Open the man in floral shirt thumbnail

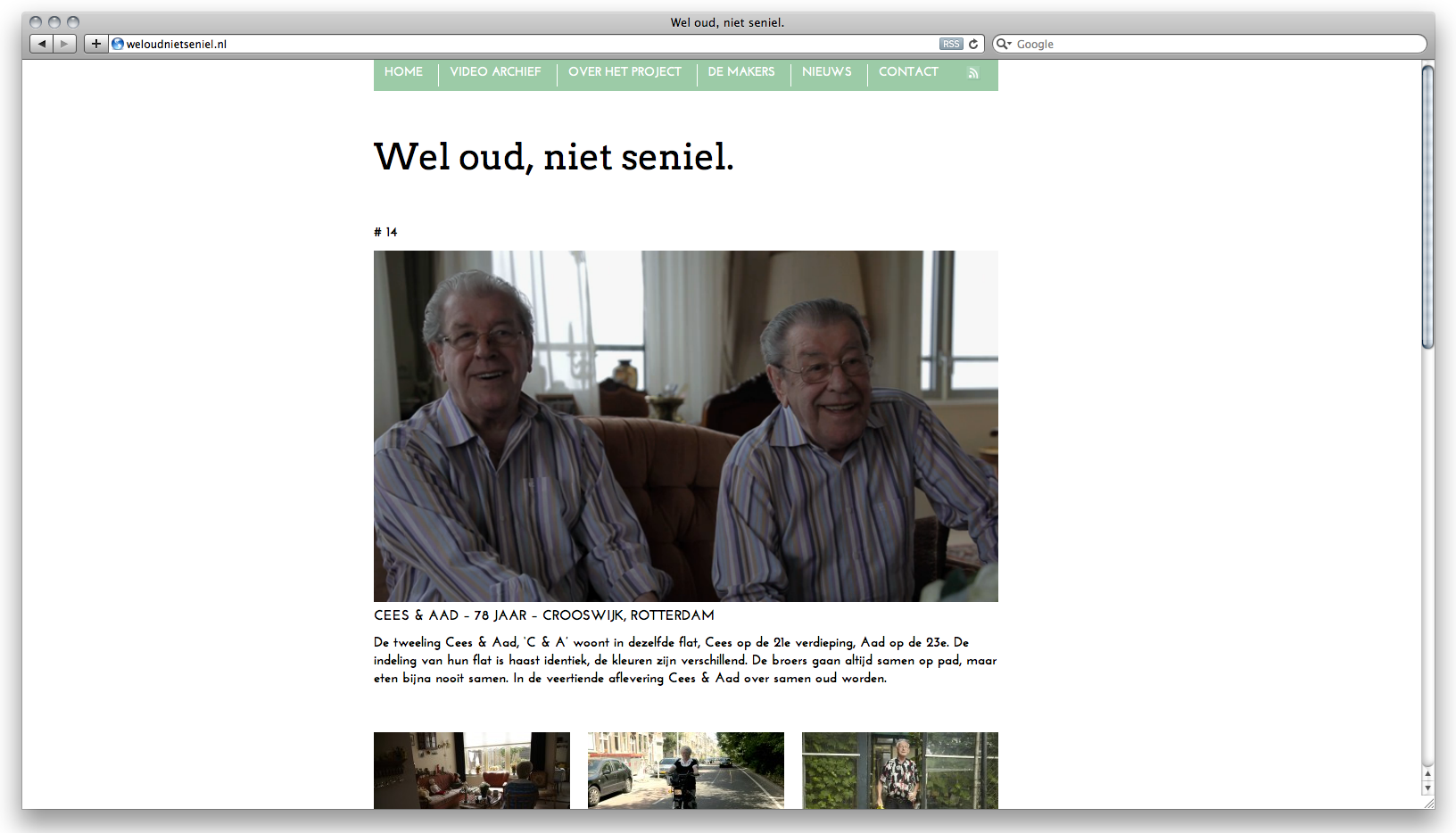[900, 771]
